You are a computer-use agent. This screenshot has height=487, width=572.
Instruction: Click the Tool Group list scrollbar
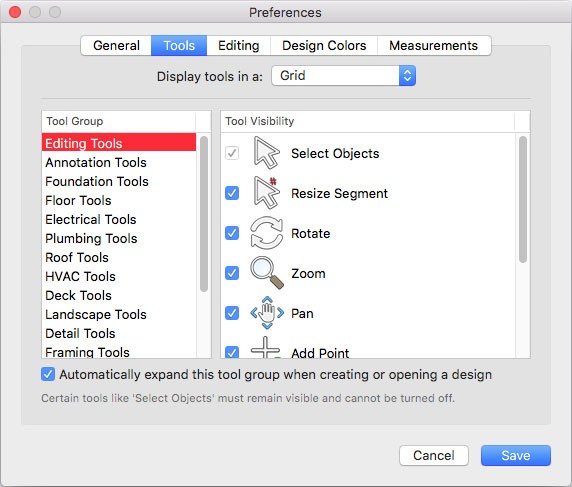[x=204, y=214]
